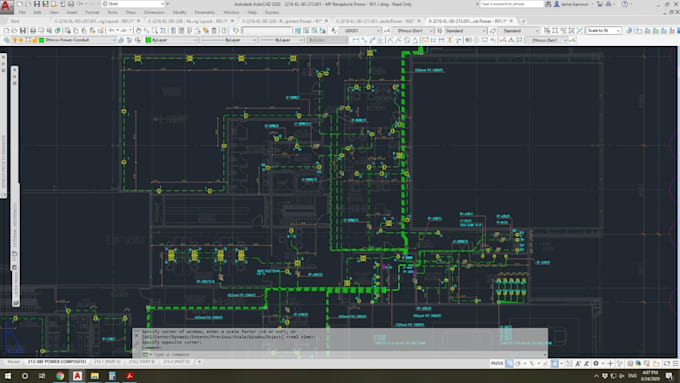The width and height of the screenshot is (680, 383).
Task: Open Autodesk App Store cart icon
Action: point(600,4)
